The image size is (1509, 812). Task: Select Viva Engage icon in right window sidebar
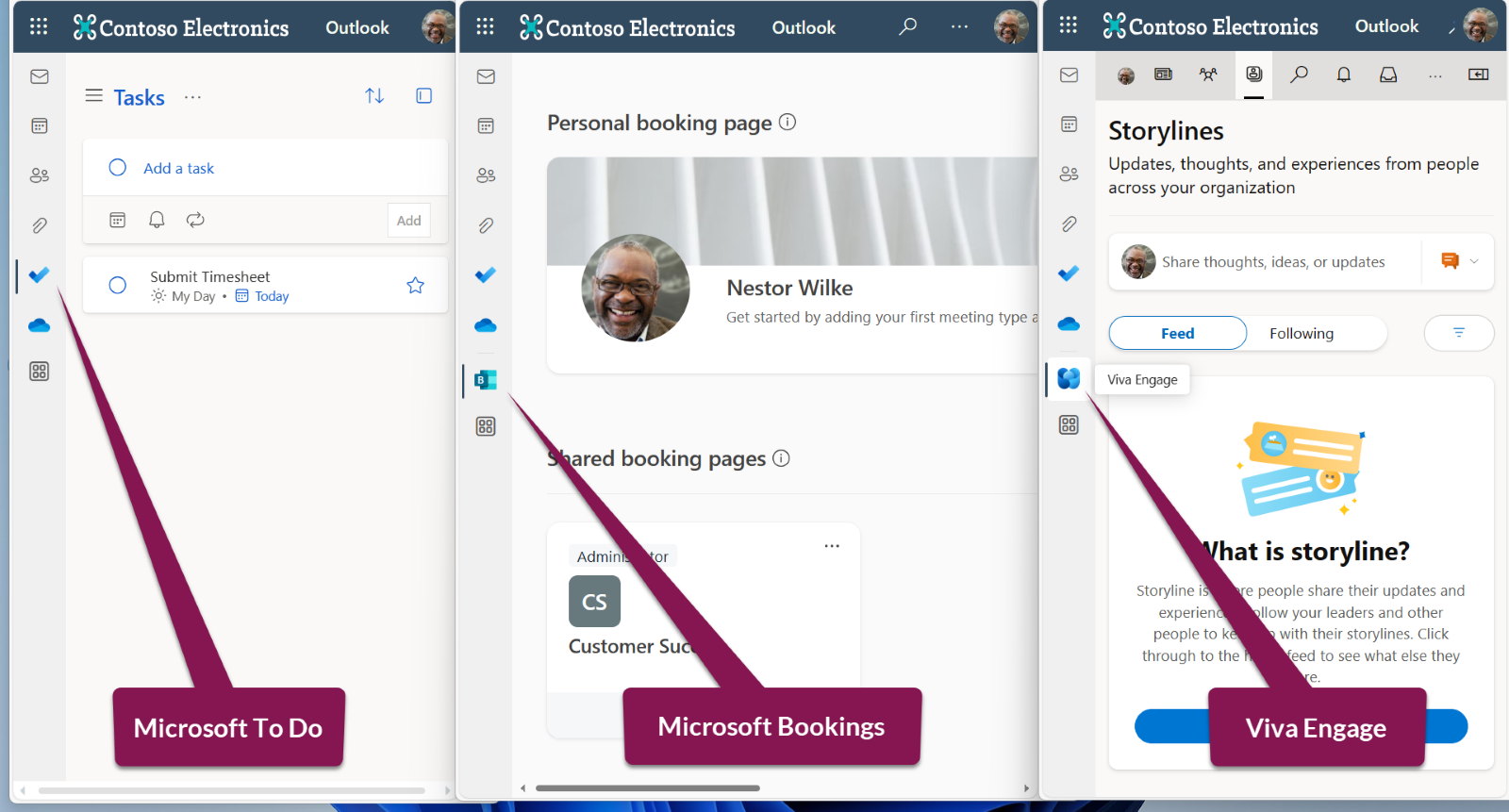point(1069,378)
